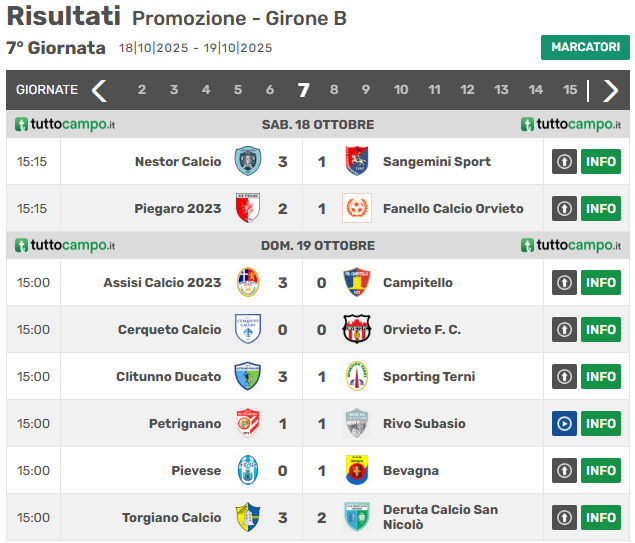Switch to giornata 15
The height and width of the screenshot is (543, 635).
tap(570, 90)
